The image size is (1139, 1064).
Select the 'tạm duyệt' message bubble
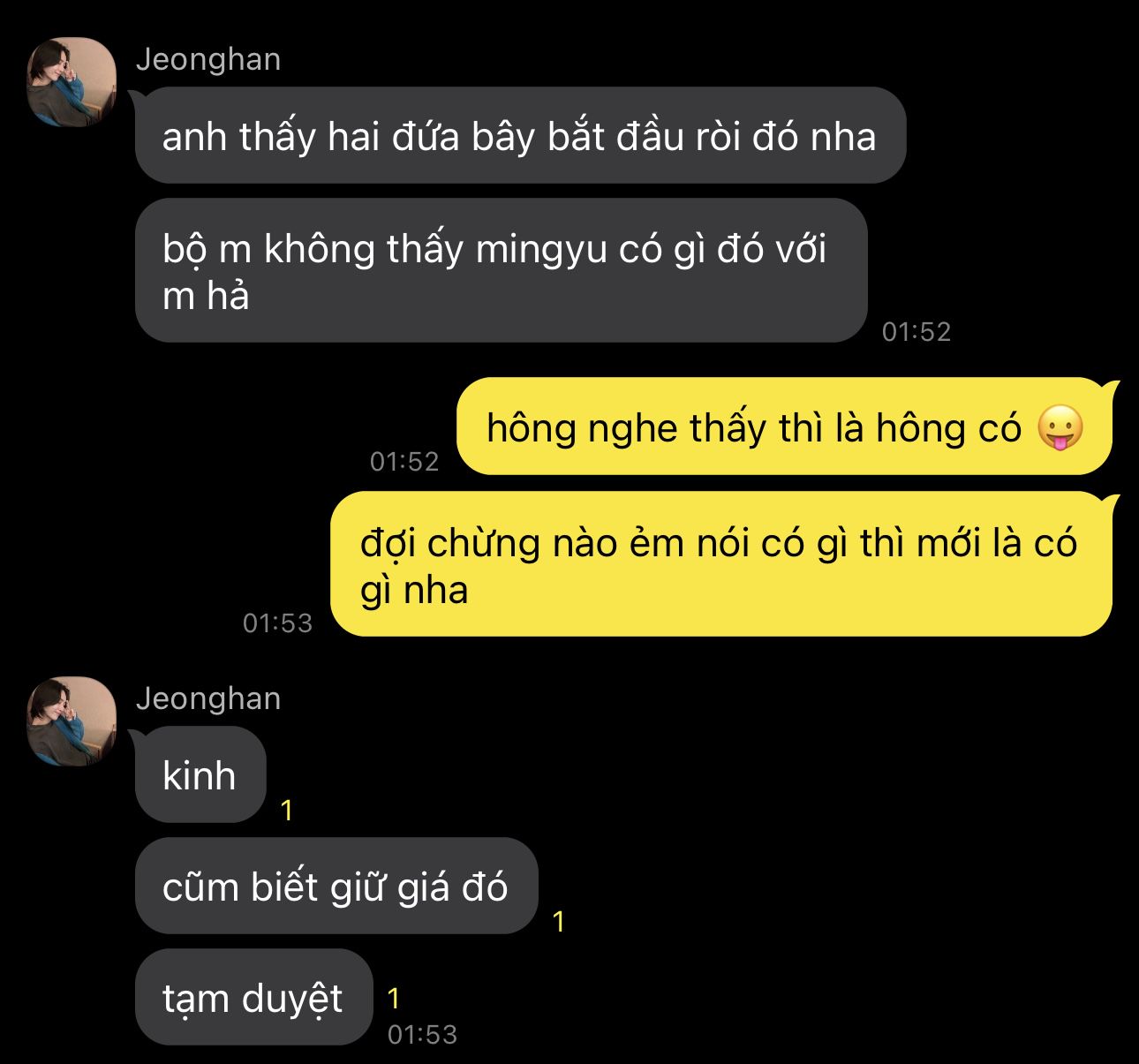coord(254,997)
